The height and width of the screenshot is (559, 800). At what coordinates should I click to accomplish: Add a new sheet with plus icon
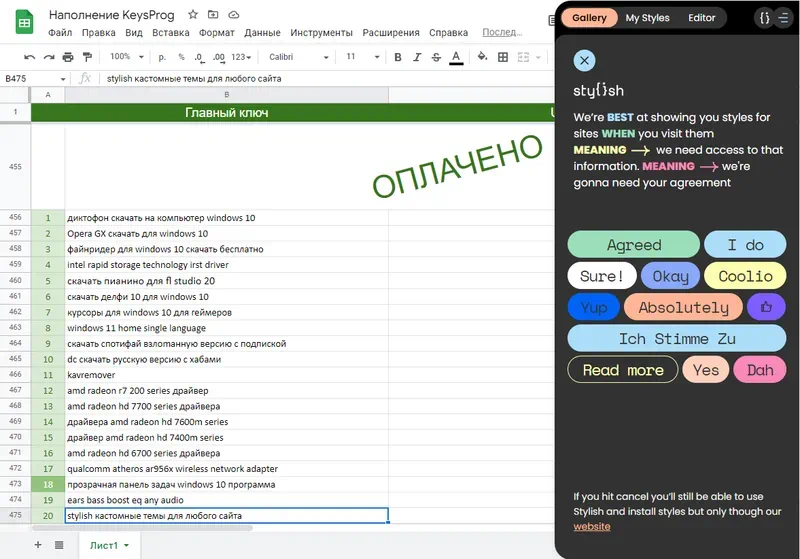click(x=38, y=545)
